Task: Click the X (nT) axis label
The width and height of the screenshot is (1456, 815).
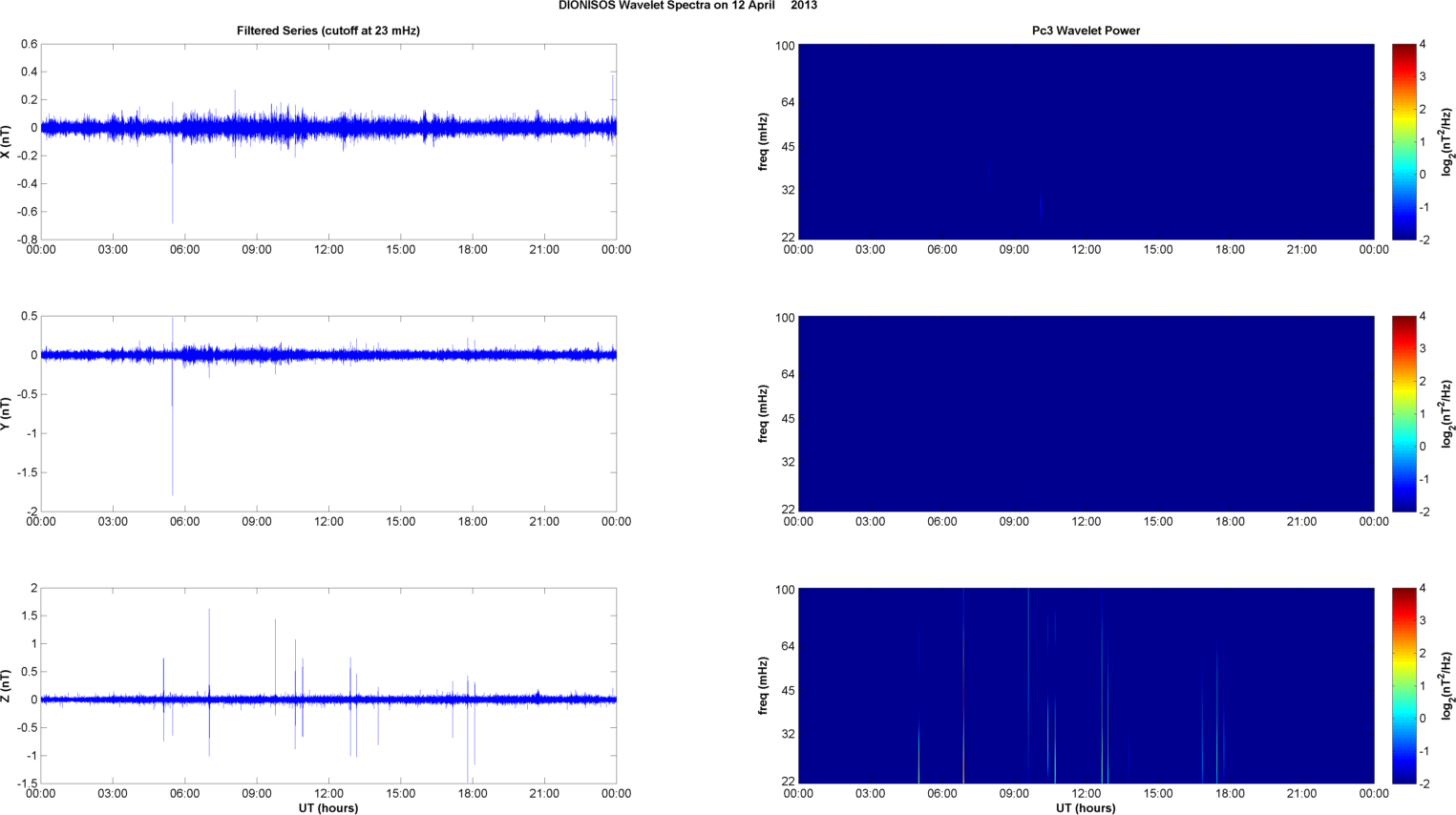Action: click(7, 141)
